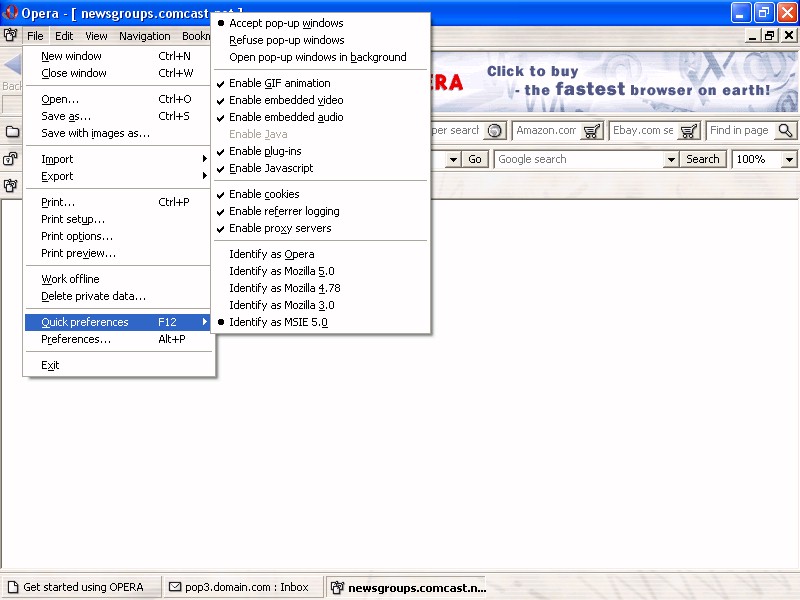Select Refuse pop-up windows option

point(286,40)
